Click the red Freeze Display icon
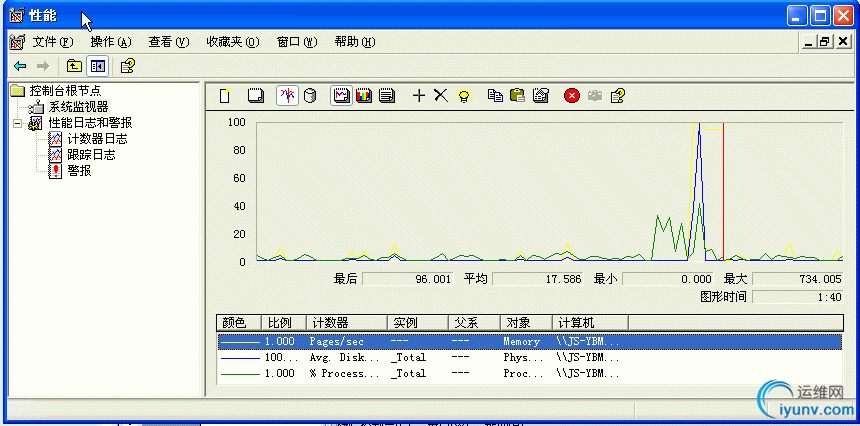Image resolution: width=860 pixels, height=426 pixels. 572,96
